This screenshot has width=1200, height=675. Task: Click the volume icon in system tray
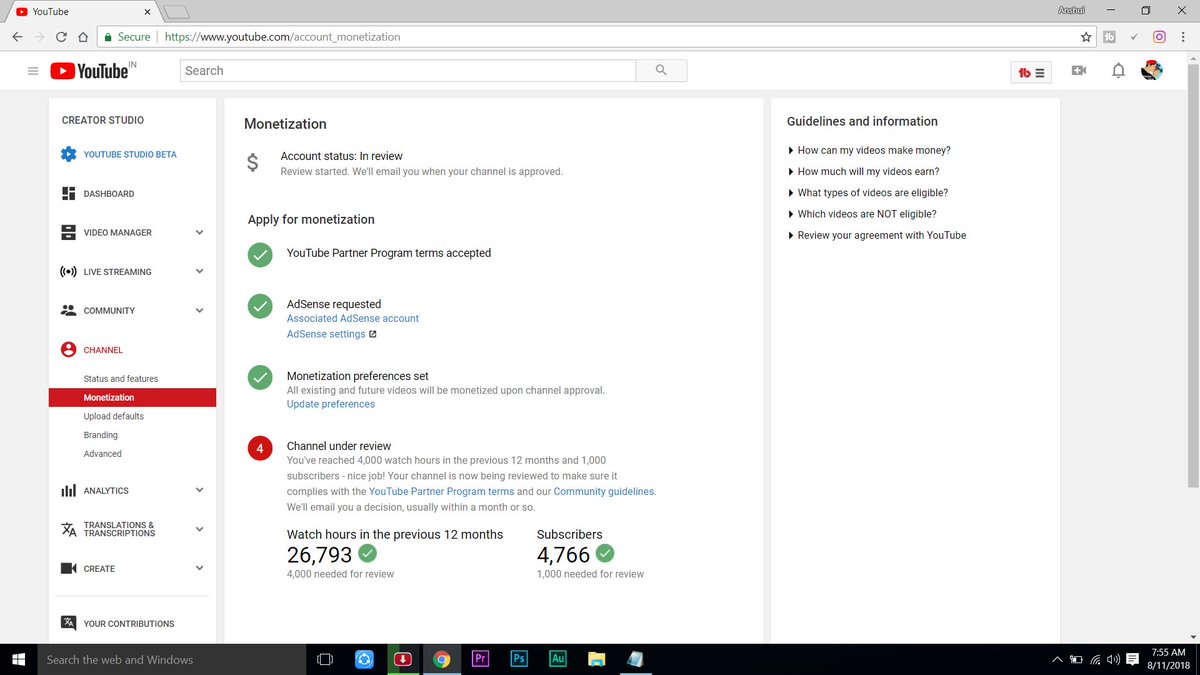(1113, 659)
